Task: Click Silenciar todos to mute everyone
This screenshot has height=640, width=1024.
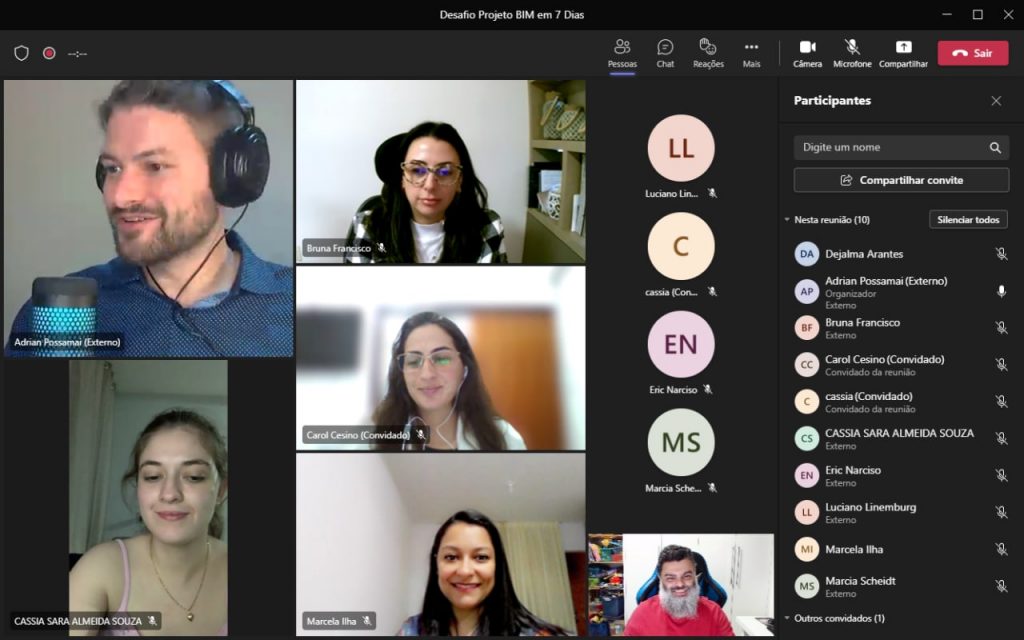Action: point(968,219)
